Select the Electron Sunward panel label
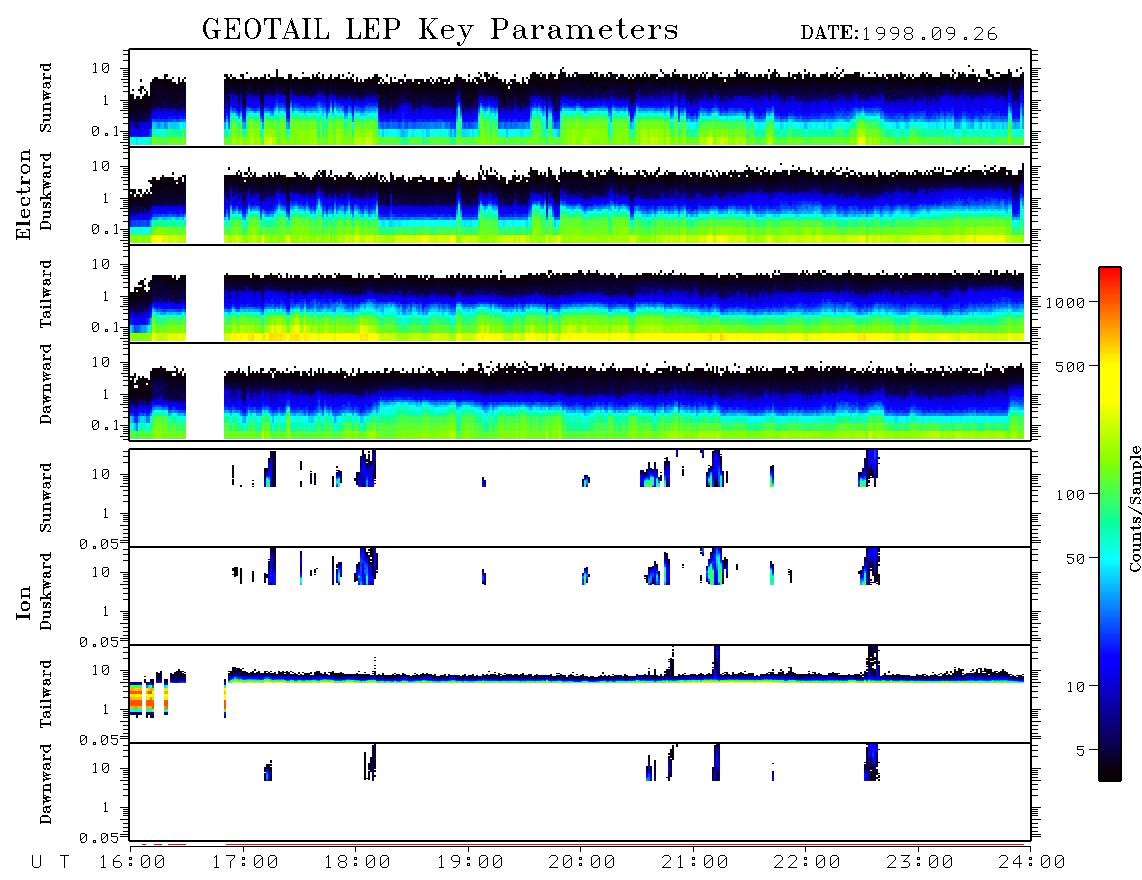 46,98
